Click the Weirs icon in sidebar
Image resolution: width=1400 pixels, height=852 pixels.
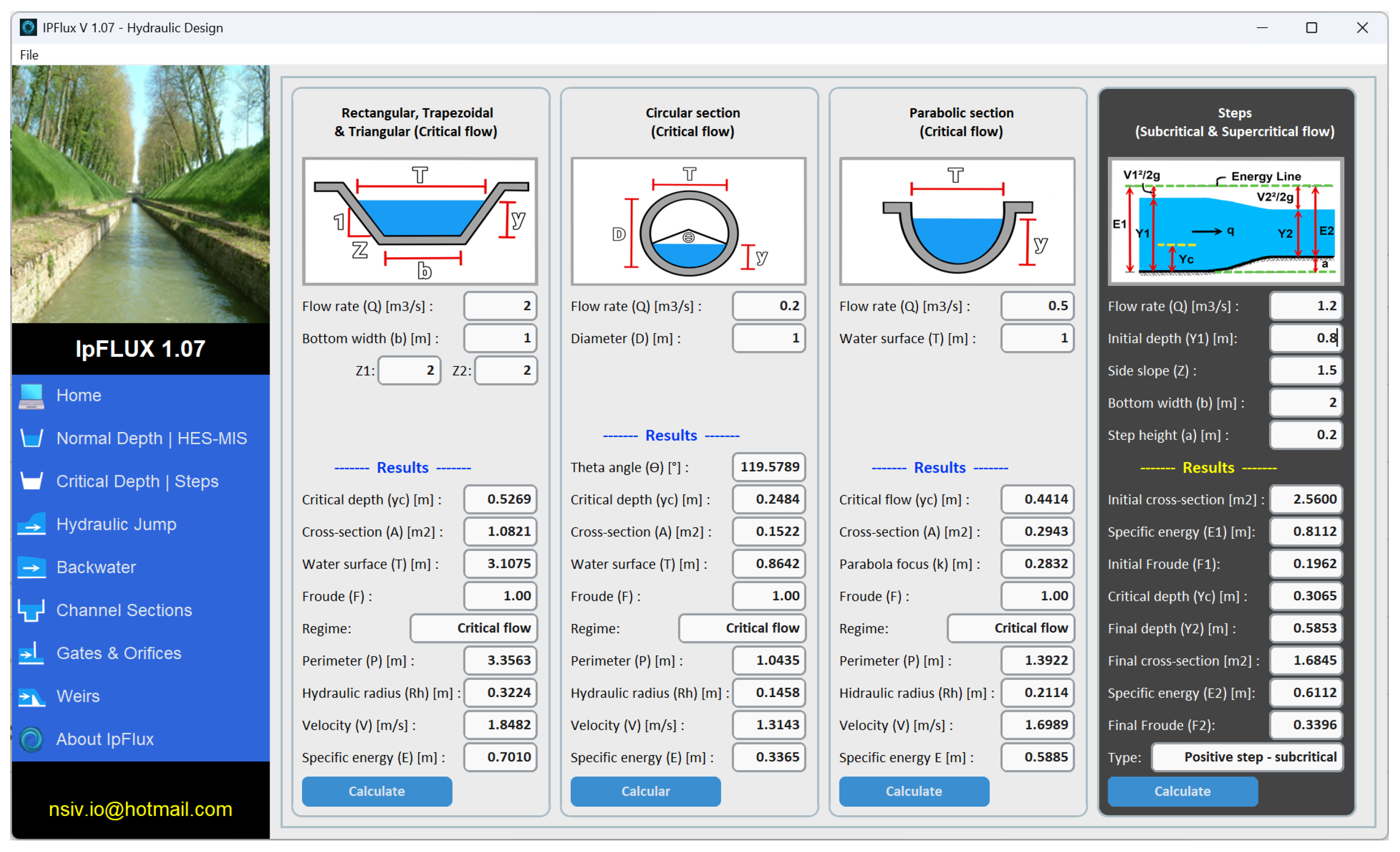[x=31, y=697]
